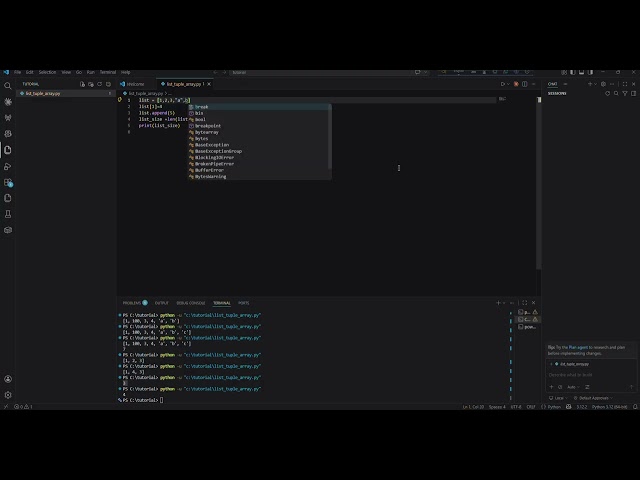Click the editor vertical scrollbar
Screen dimensions: 640x480
coord(539,184)
